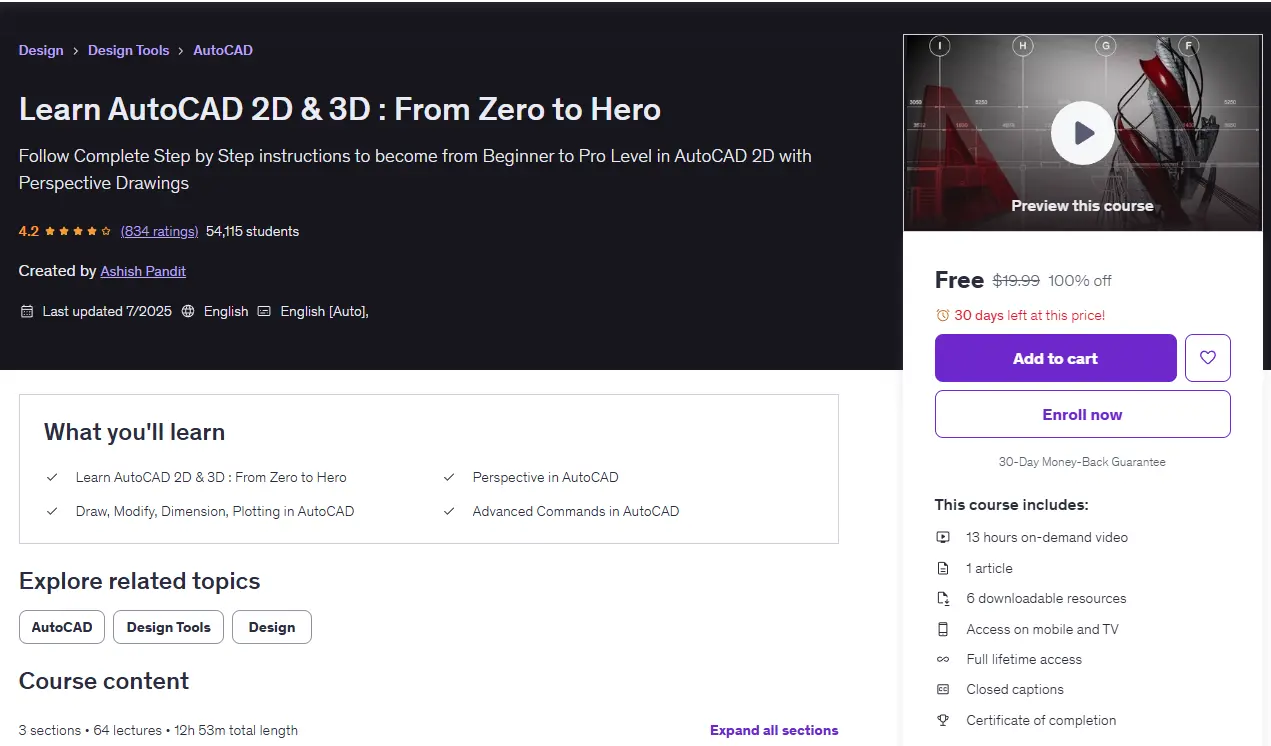This screenshot has width=1271, height=746.
Task: Click the article document icon
Action: coord(943,568)
